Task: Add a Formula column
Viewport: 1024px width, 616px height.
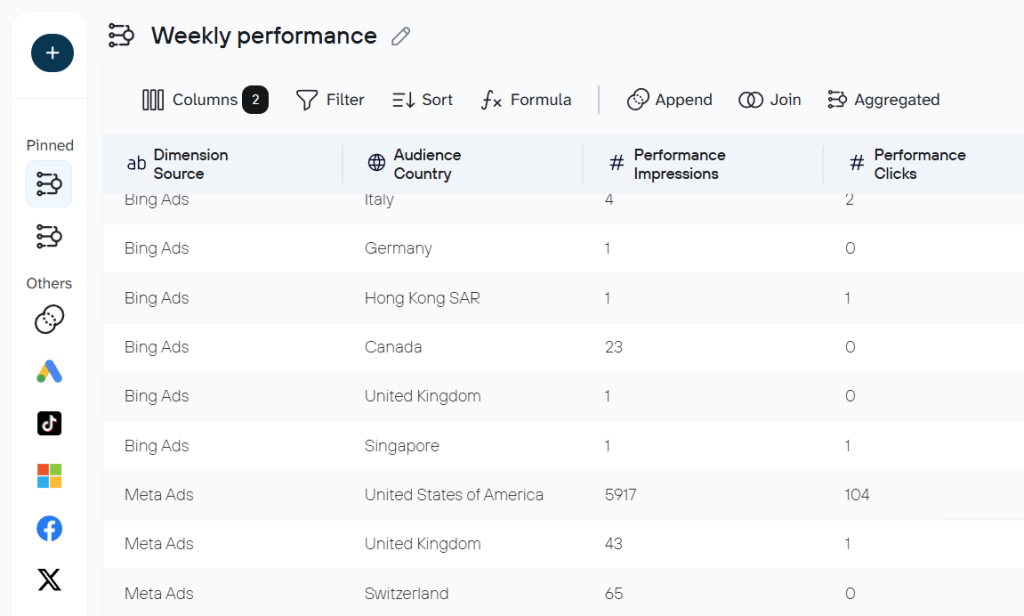Action: 526,100
